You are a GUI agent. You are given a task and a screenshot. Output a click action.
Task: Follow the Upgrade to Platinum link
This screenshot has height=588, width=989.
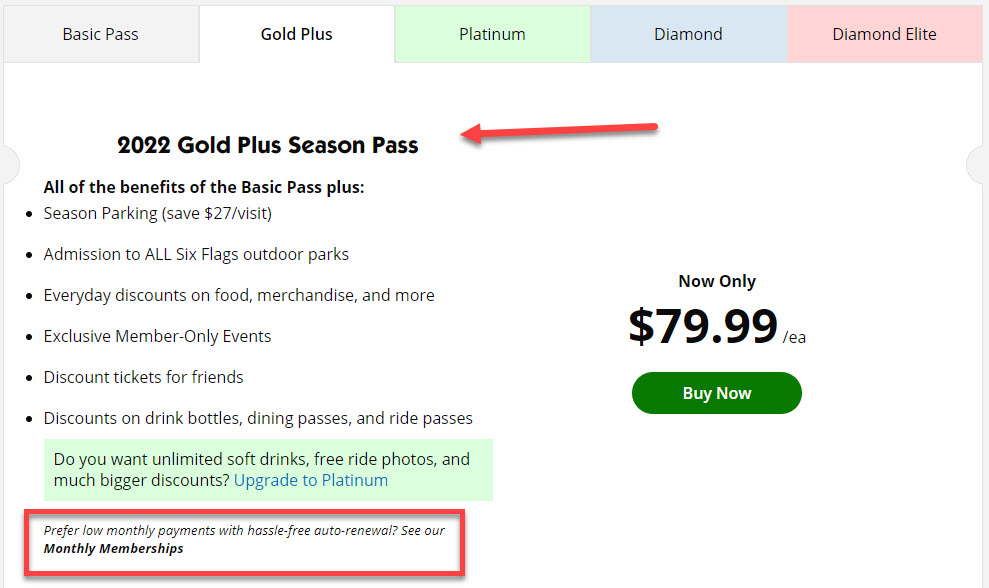click(311, 480)
